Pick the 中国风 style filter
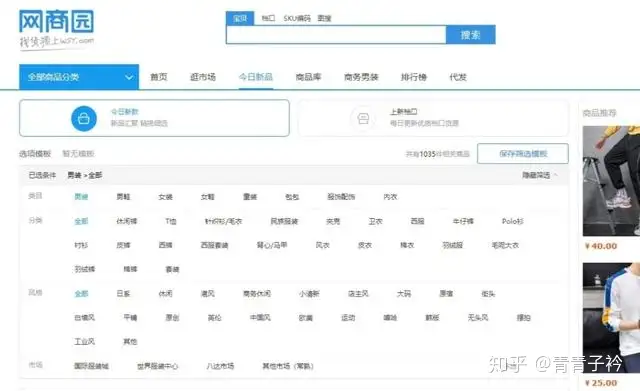Viewport: 640px width, 391px height. point(260,318)
